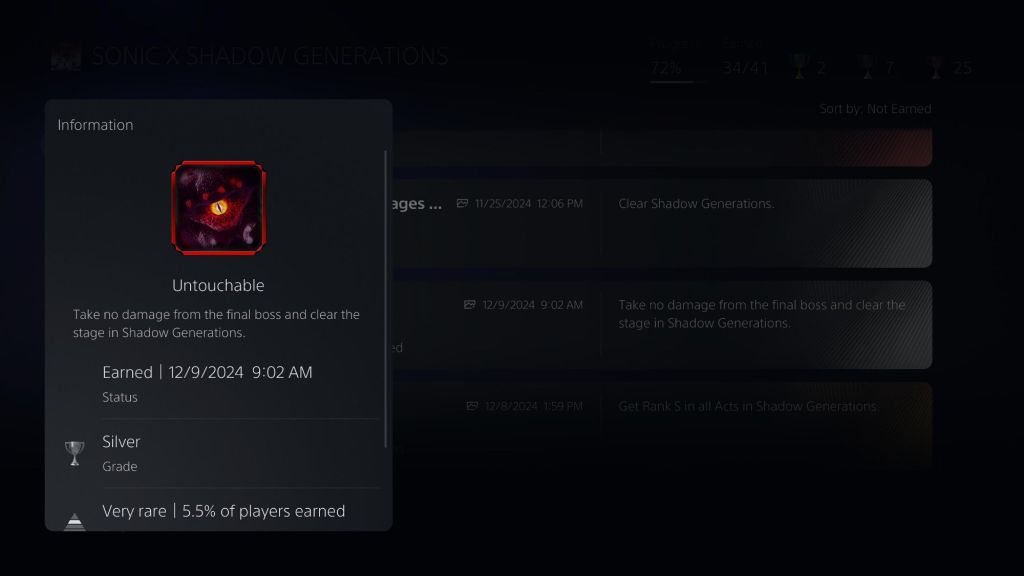
Task: Click the gold trophy count icon
Action: pos(799,67)
